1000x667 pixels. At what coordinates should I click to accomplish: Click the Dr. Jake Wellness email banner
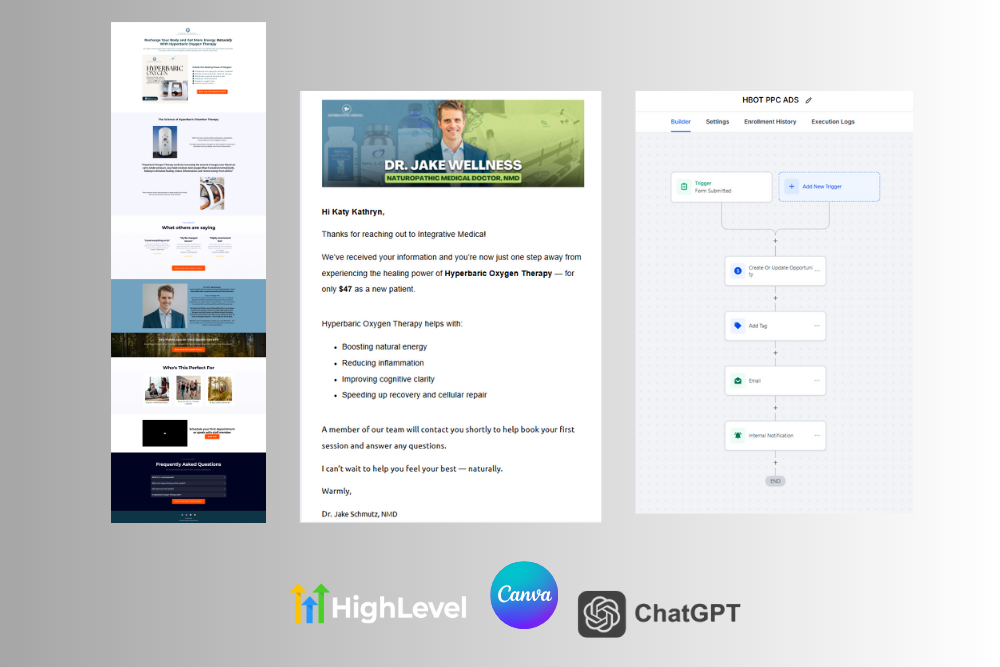point(452,143)
